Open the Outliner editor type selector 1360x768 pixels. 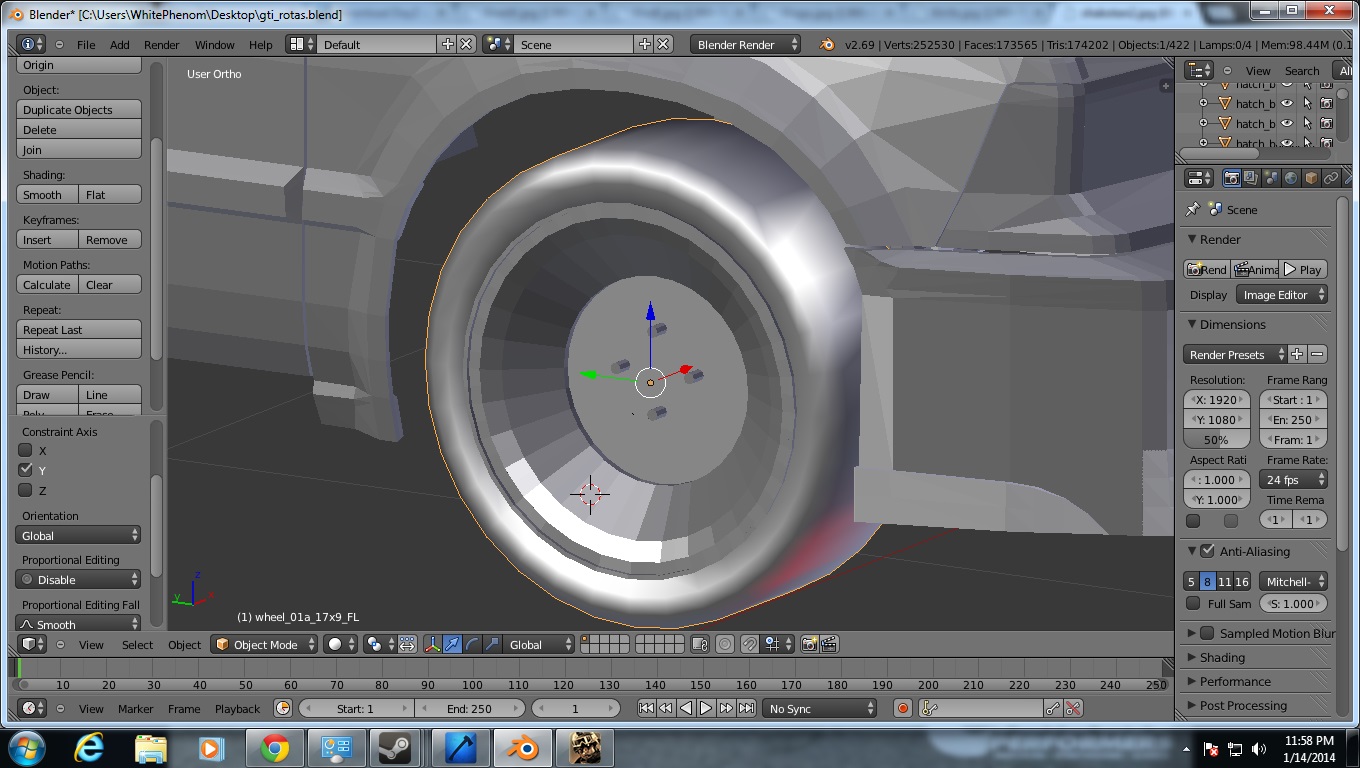click(x=1198, y=70)
